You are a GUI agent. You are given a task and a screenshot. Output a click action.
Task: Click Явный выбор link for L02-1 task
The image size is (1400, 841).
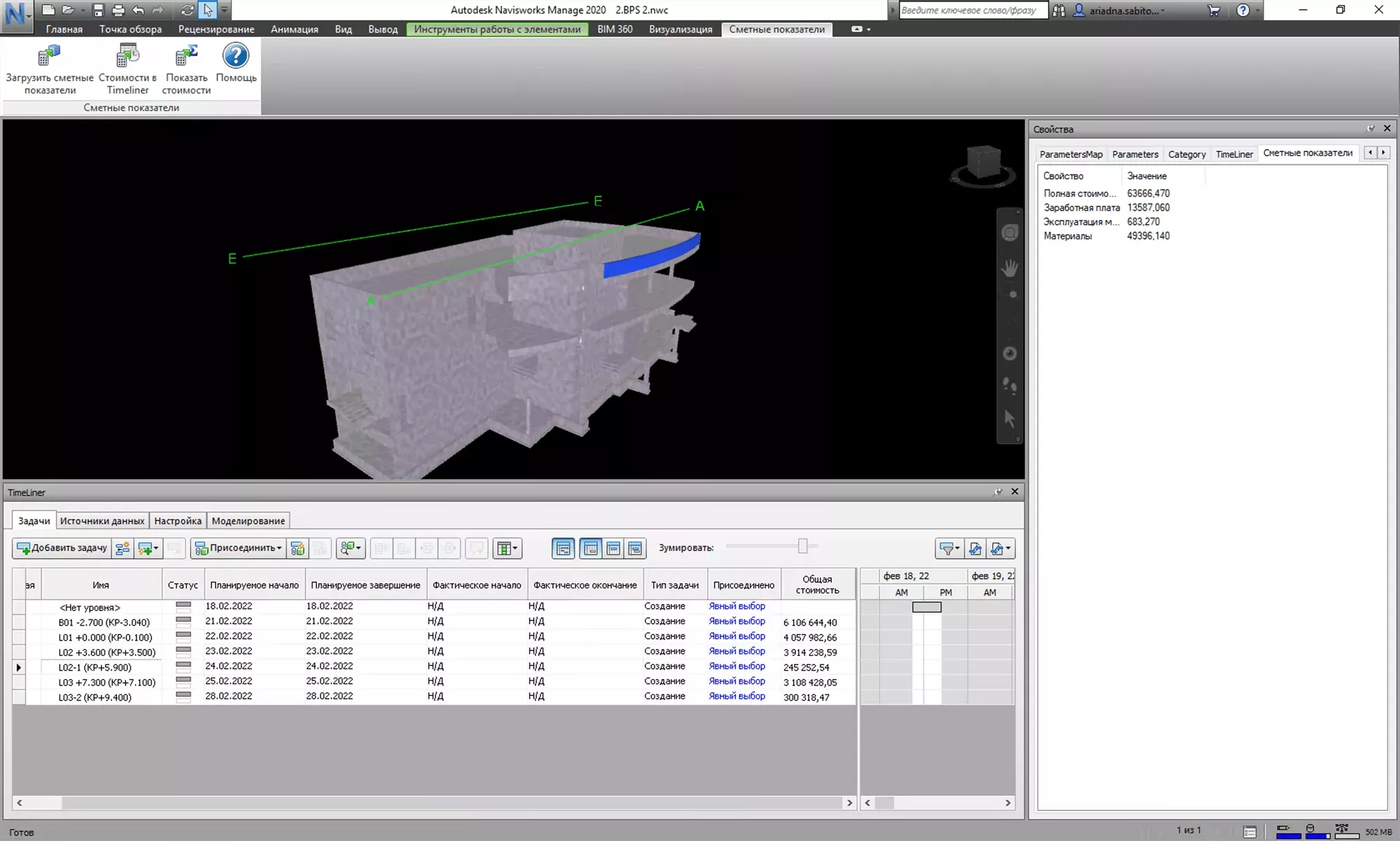pos(736,666)
